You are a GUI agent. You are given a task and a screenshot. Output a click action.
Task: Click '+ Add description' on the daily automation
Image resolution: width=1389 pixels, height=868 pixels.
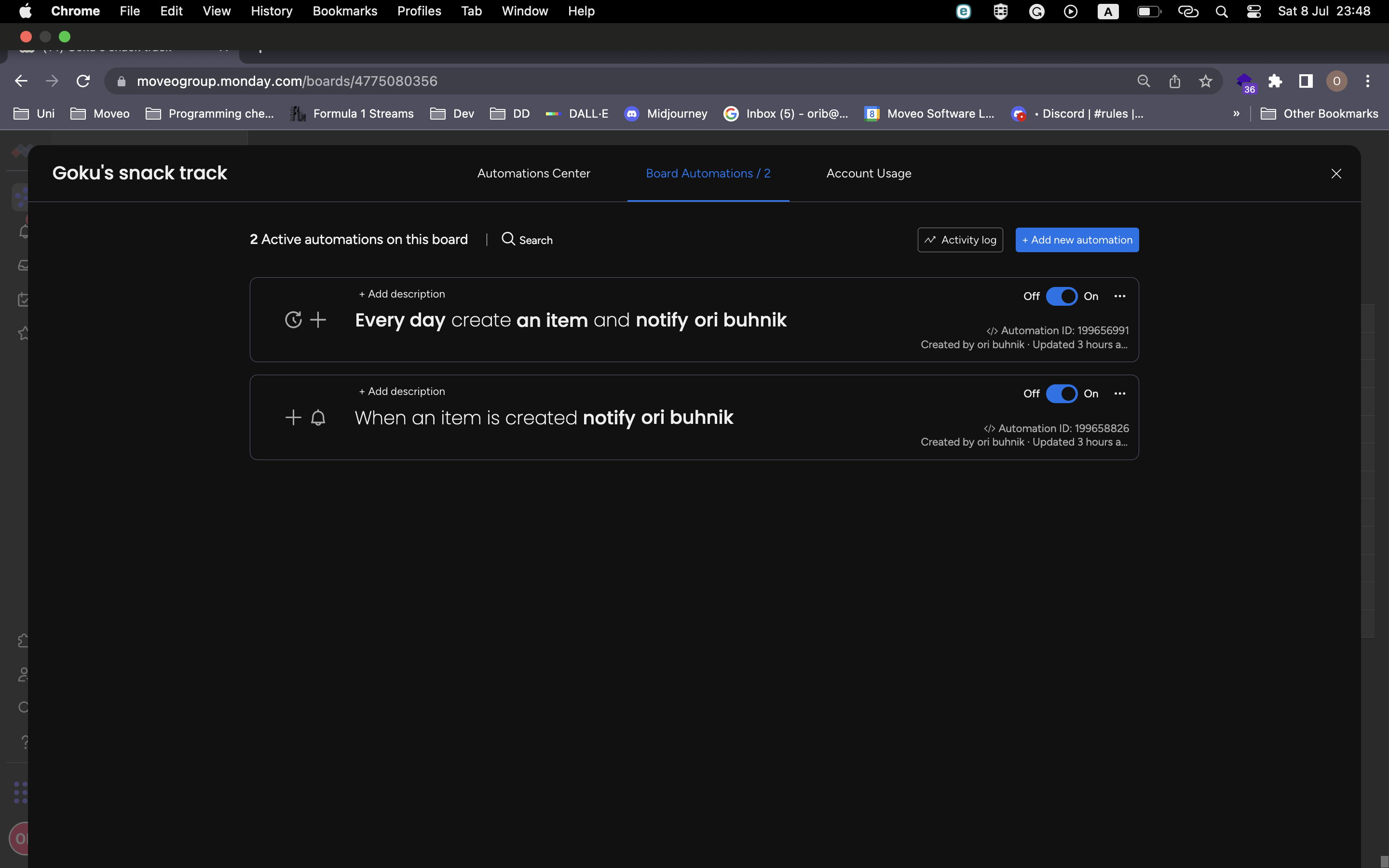pos(401,293)
